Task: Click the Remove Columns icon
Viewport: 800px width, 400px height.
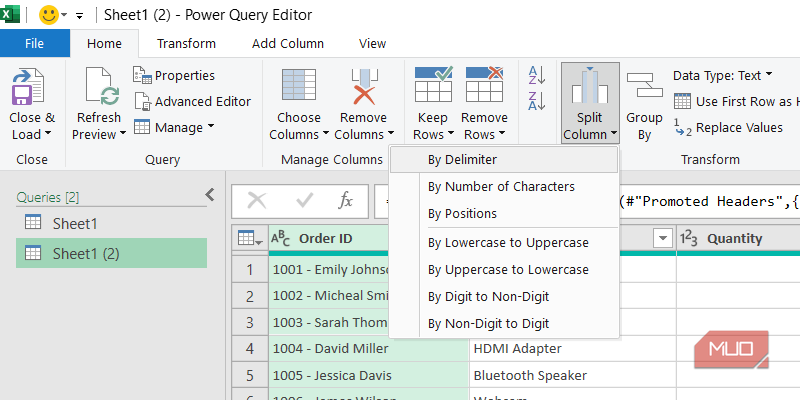Action: point(364,86)
